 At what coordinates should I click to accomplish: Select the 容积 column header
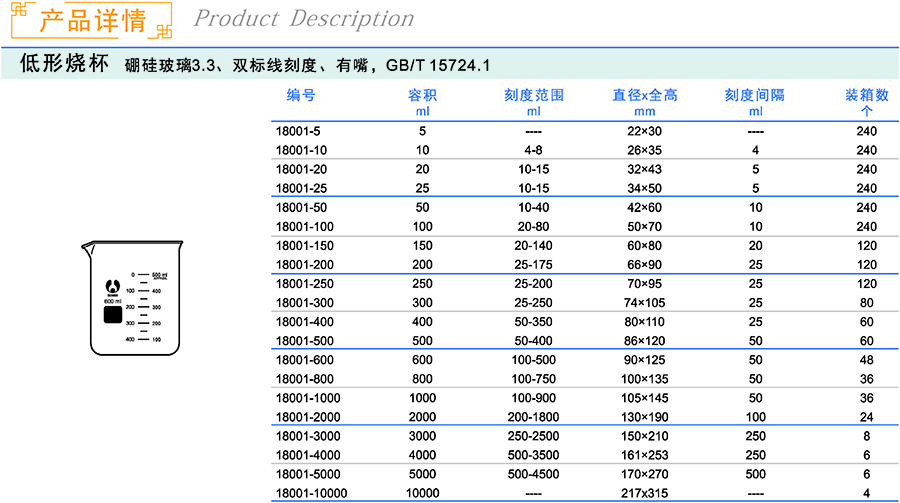pos(422,95)
